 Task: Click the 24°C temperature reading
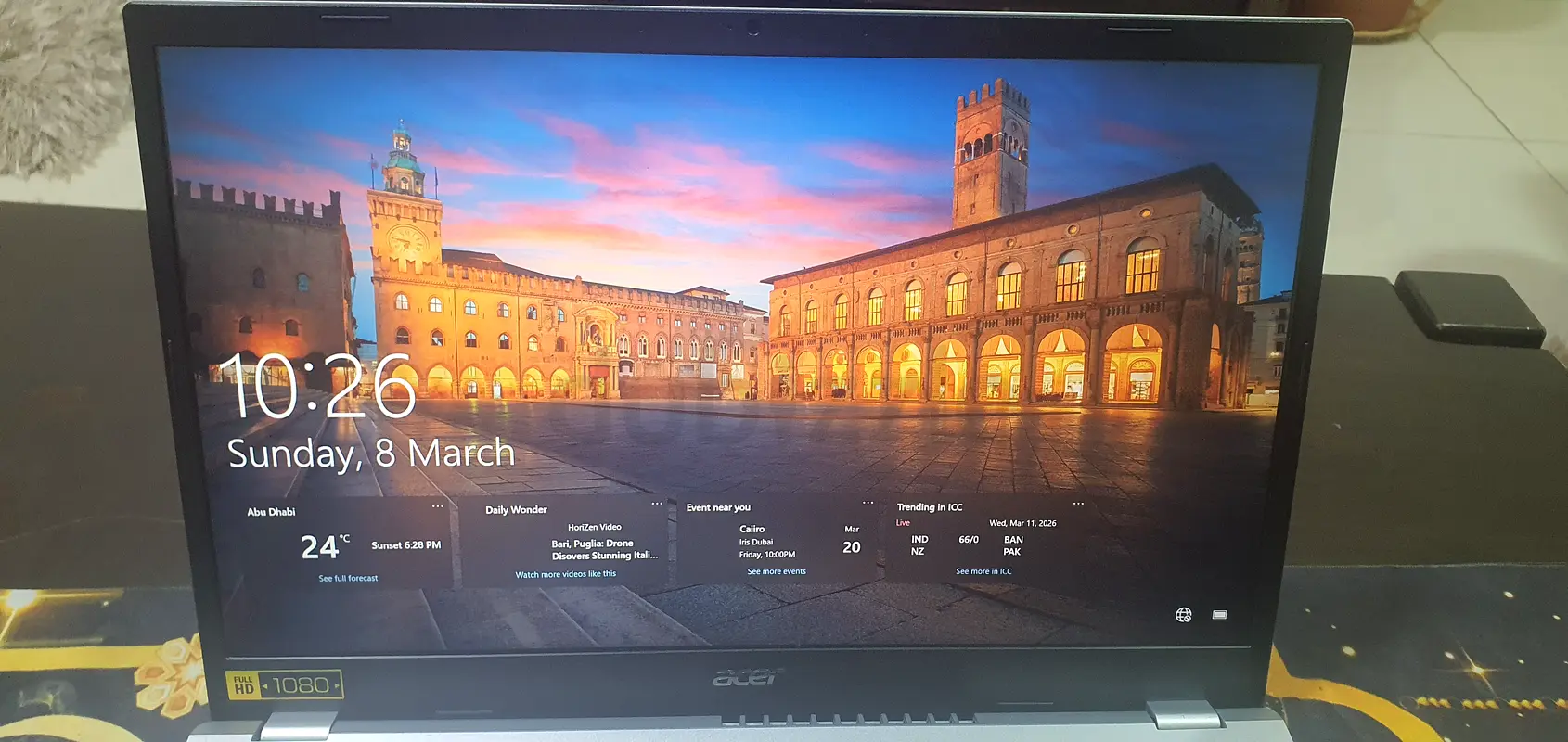coord(324,547)
